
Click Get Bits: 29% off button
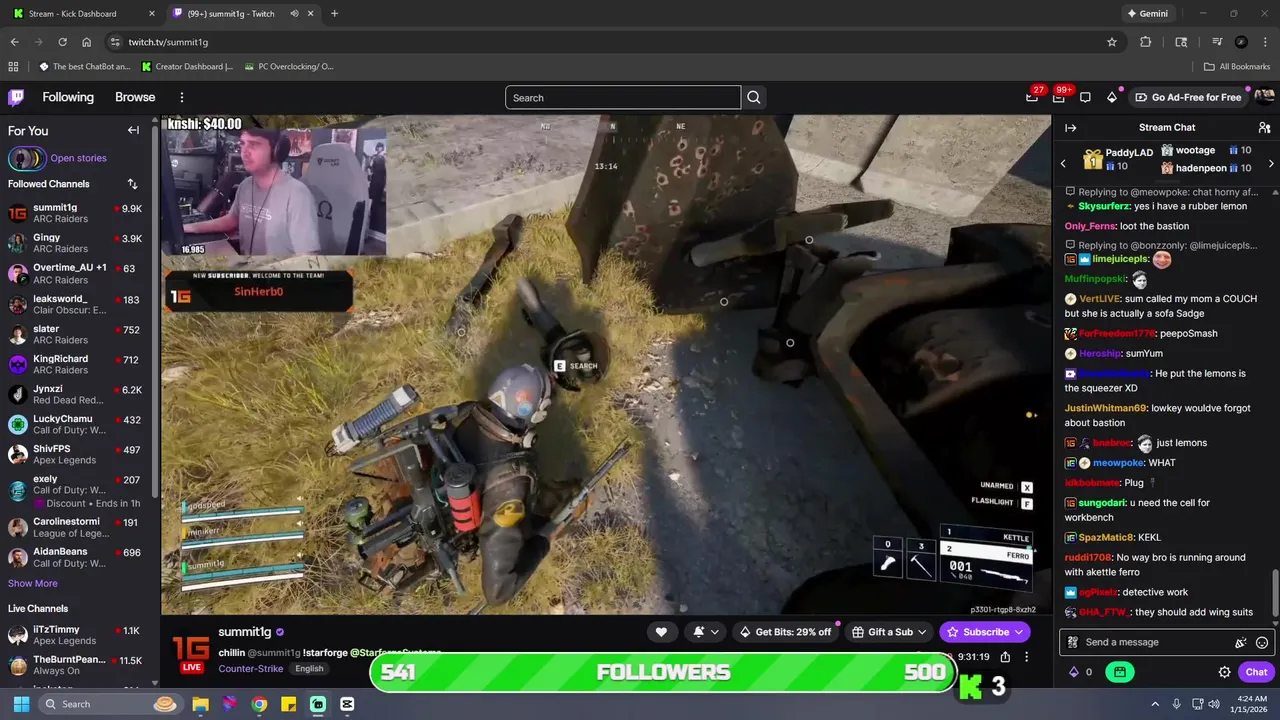coord(785,632)
